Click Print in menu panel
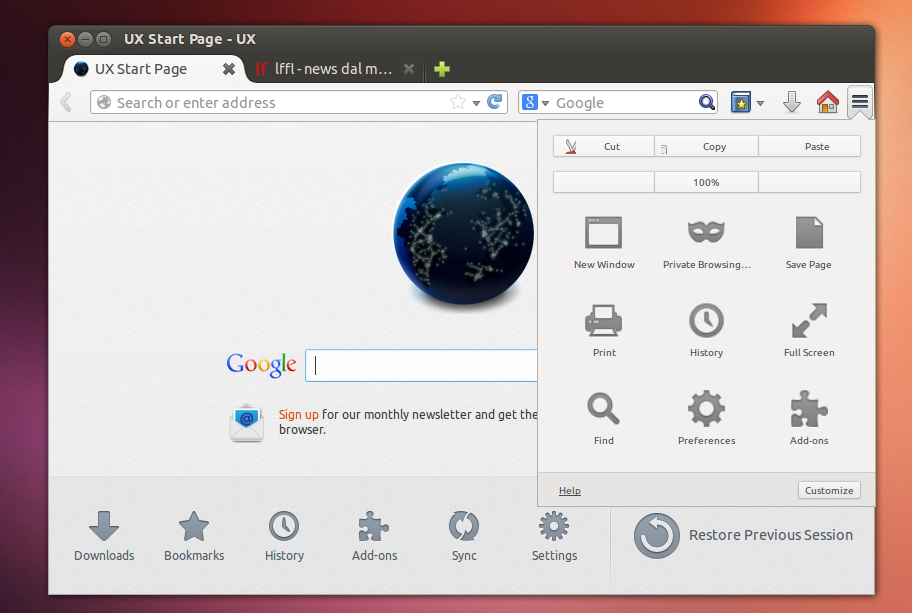Viewport: 912px width, 613px height. [x=604, y=330]
